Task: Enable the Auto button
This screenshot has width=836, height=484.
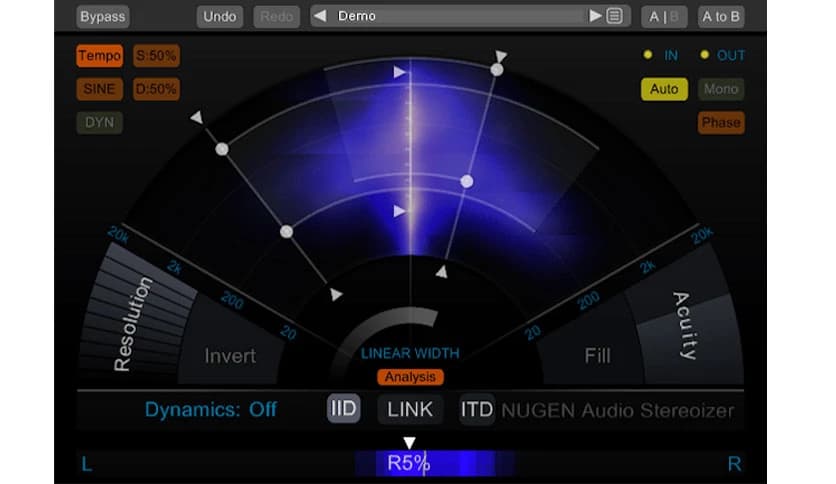Action: pyautogui.click(x=664, y=89)
